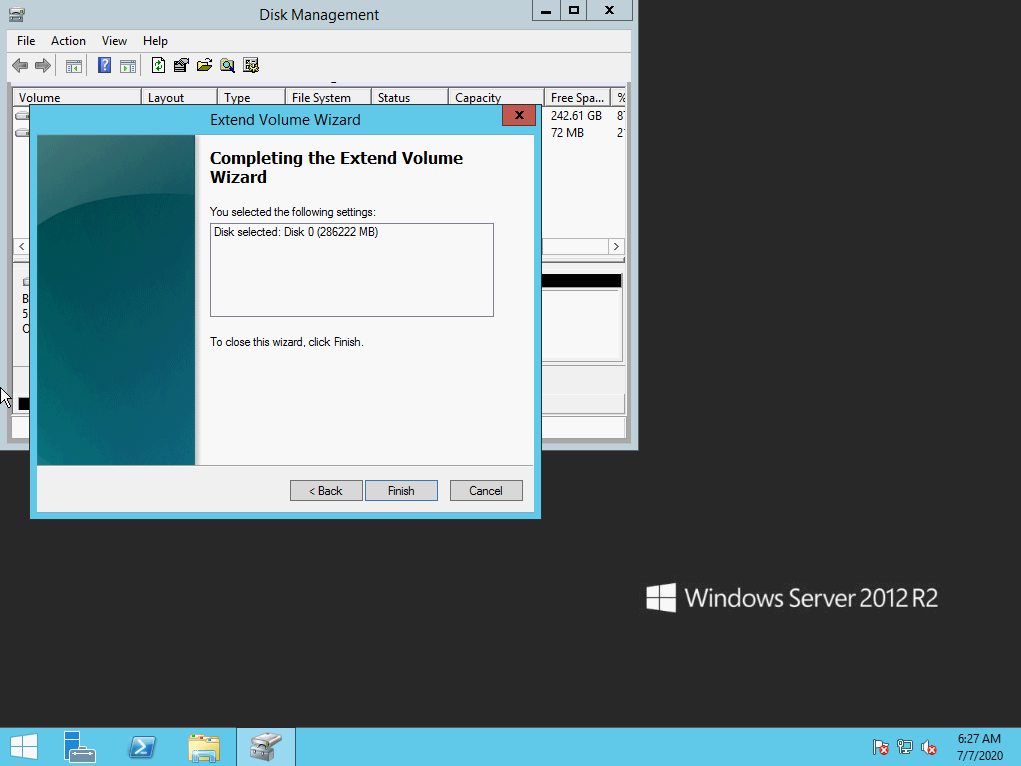Maximize the Disk Management window
Screen dimensions: 1021x766
pos(574,10)
